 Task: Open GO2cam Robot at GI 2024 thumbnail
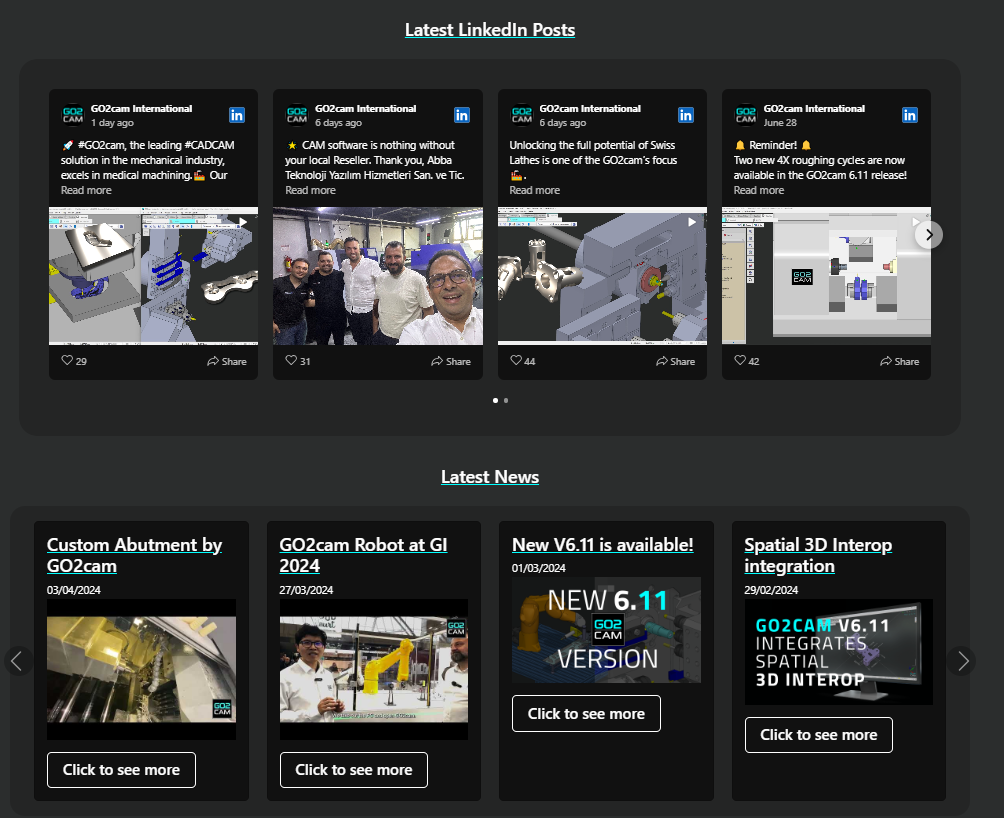(373, 668)
